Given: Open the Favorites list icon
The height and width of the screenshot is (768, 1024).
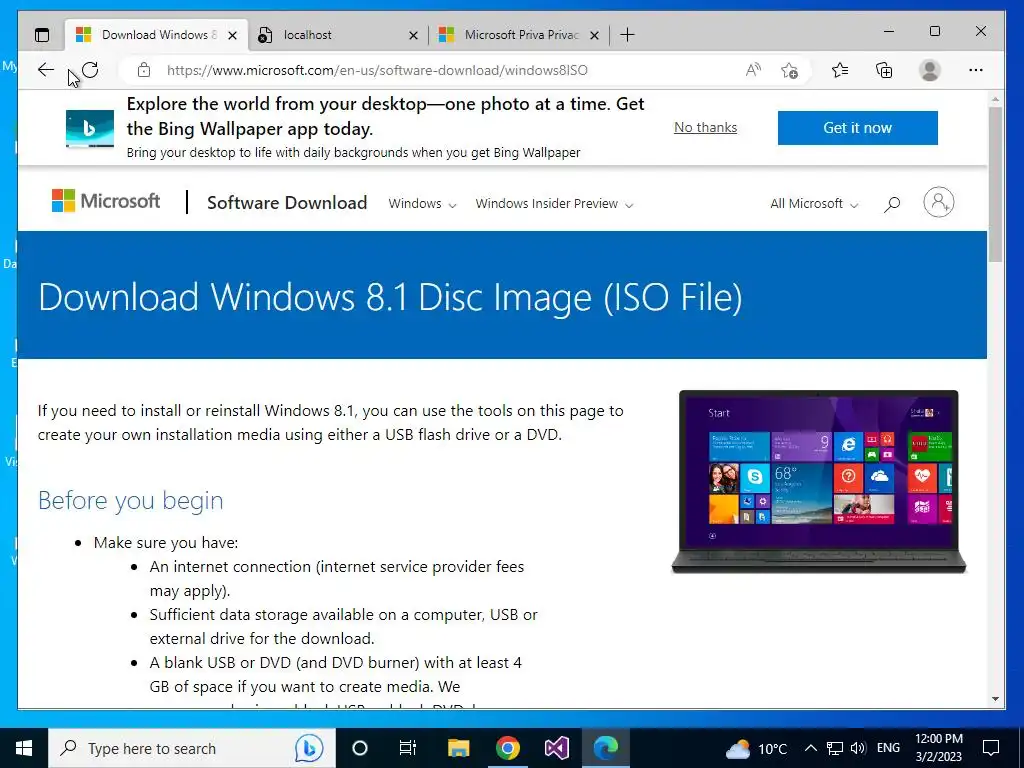Looking at the screenshot, I should (x=840, y=70).
